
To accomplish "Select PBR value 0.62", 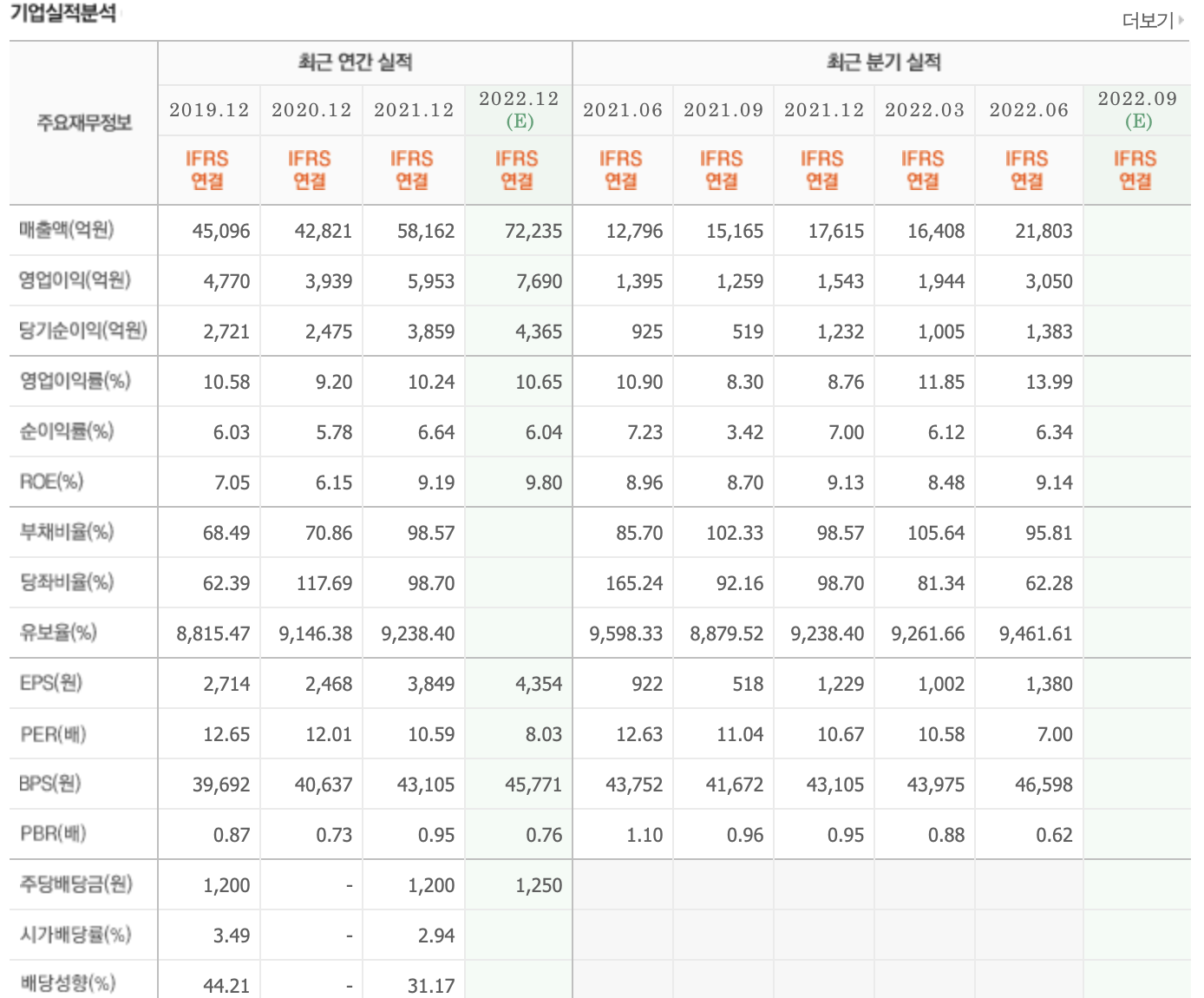I will [1054, 836].
